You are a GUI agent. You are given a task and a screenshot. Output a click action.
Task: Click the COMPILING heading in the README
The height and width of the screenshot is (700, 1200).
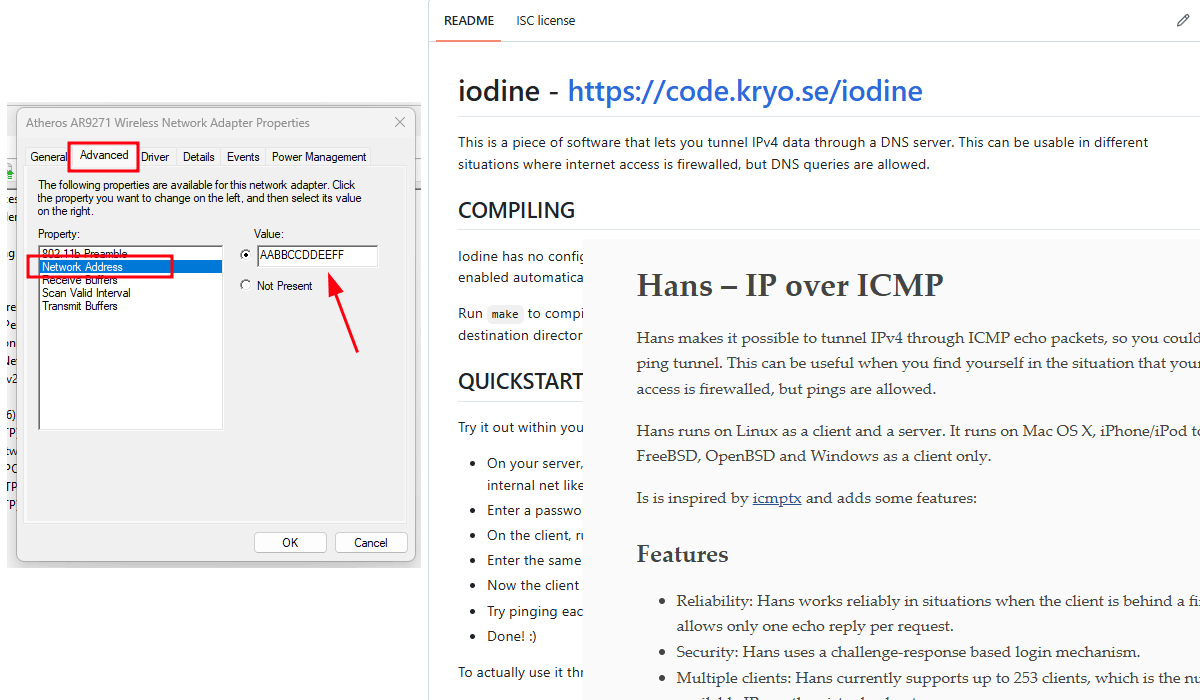[x=516, y=211]
